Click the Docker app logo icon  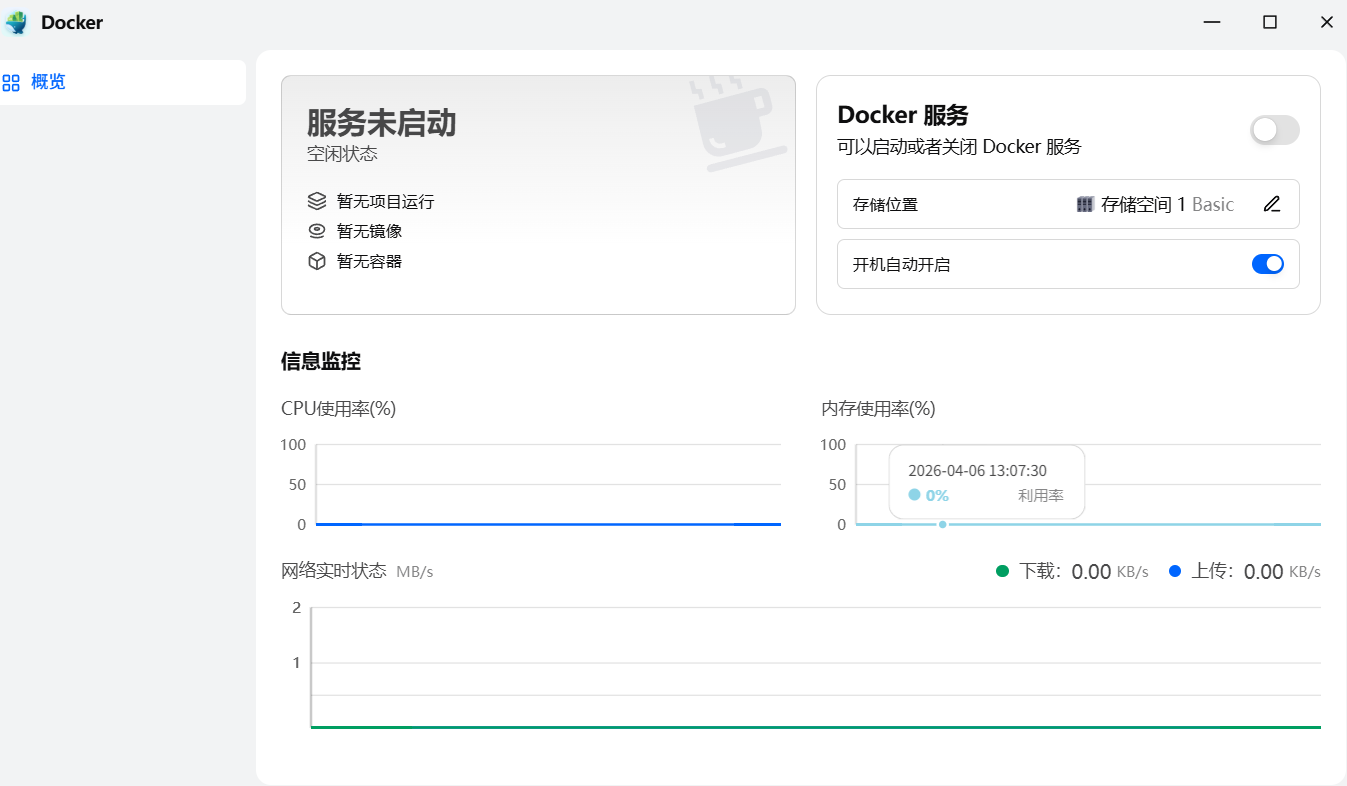click(x=16, y=22)
